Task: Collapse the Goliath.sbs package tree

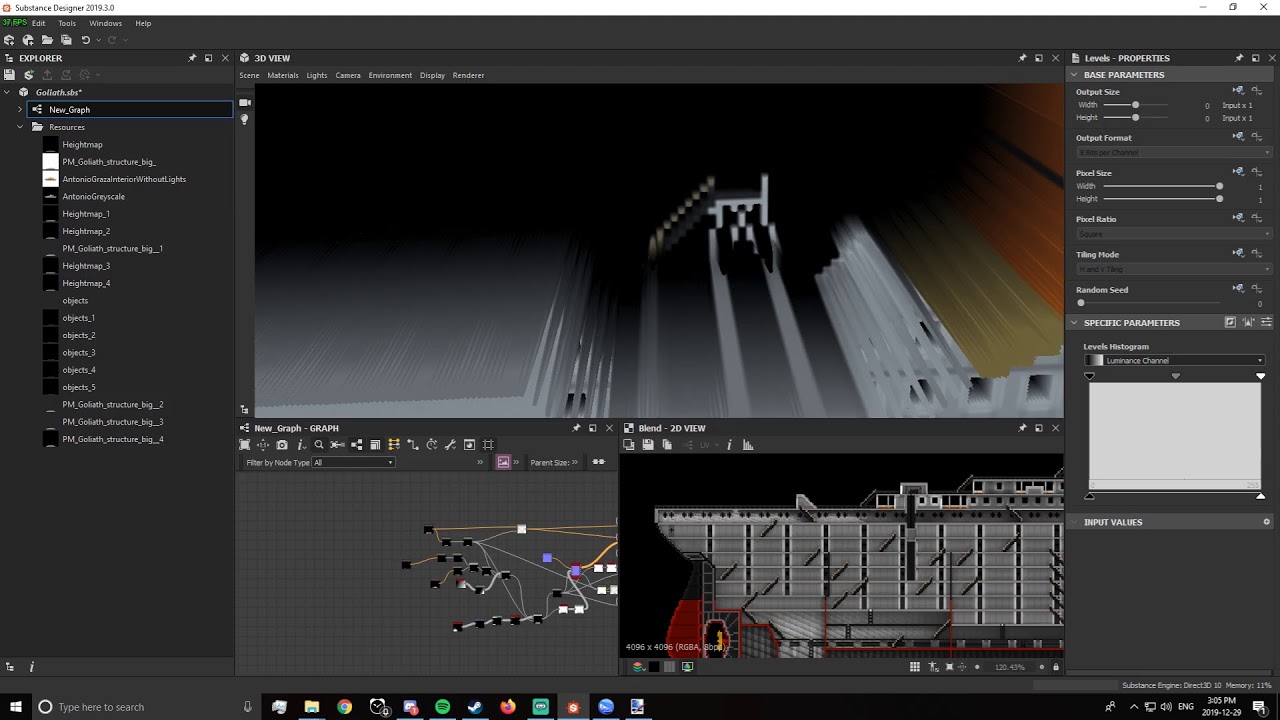Action: click(x=7, y=92)
